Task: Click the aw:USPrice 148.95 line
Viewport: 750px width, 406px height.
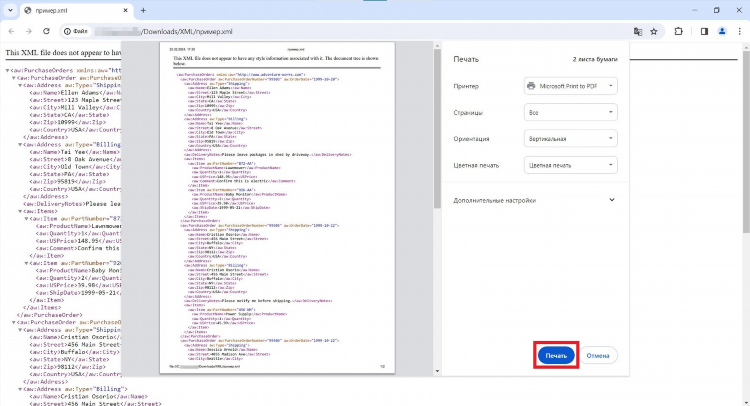Action: tap(78, 241)
